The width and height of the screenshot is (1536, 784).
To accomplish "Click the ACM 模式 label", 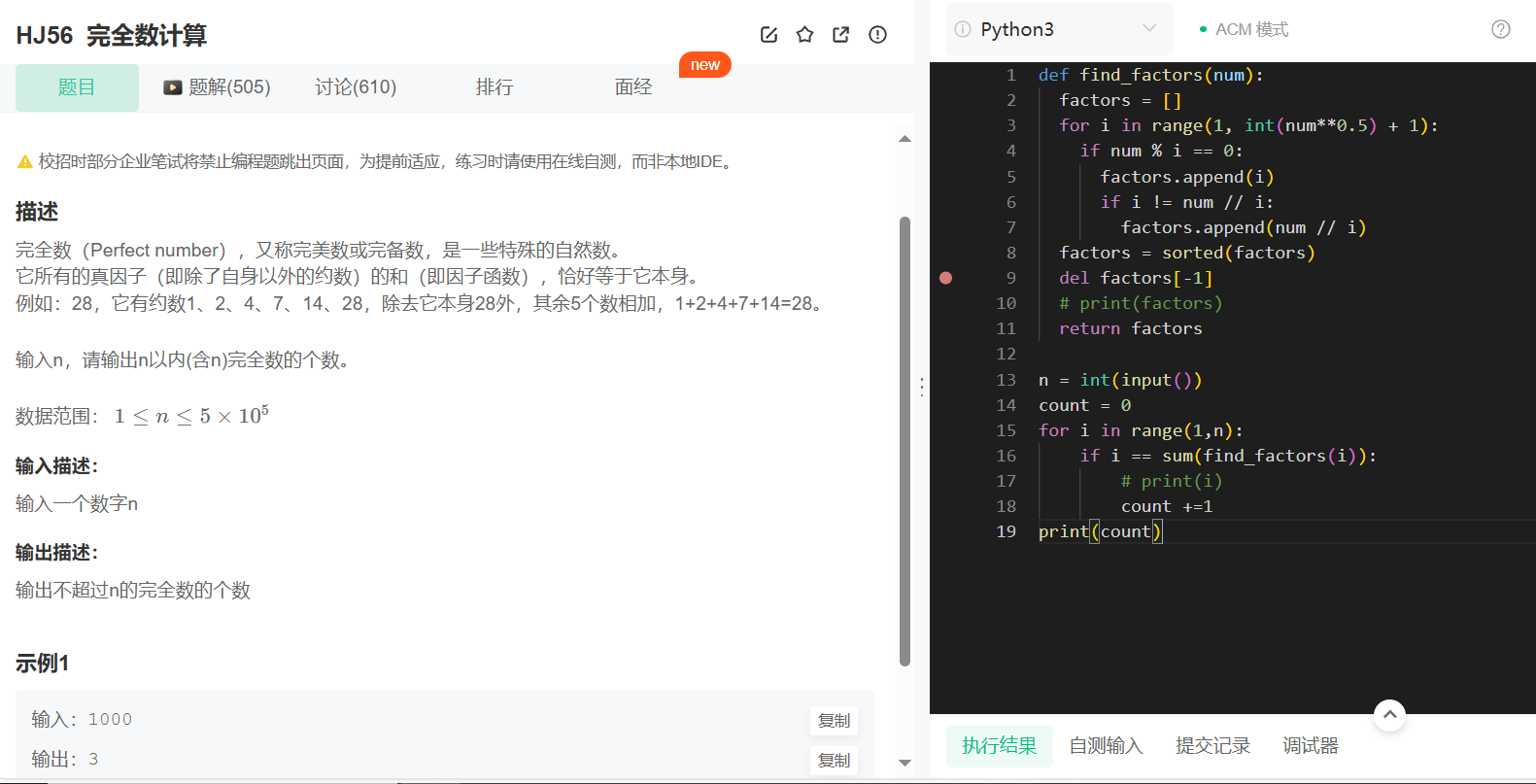I will pyautogui.click(x=1251, y=29).
